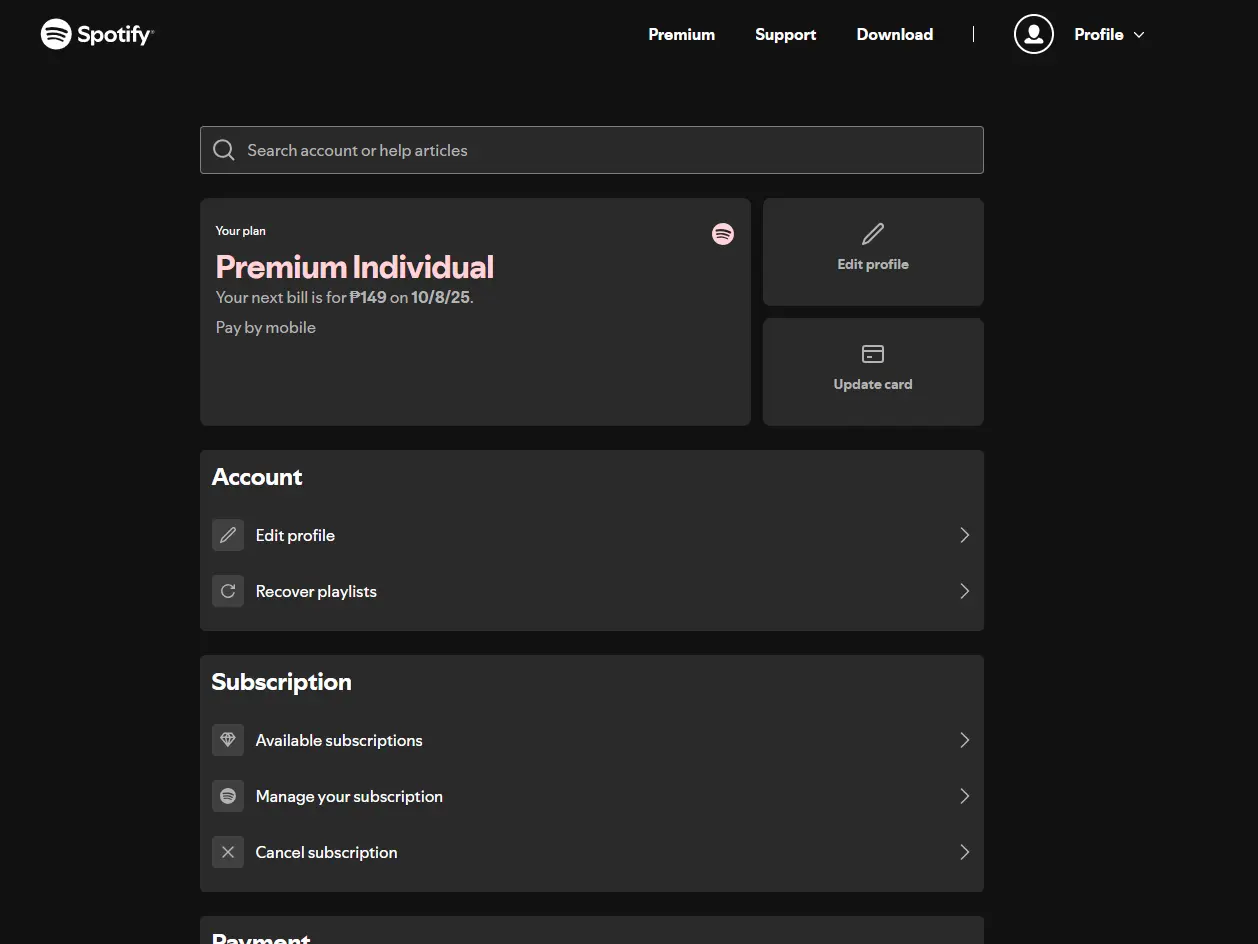The height and width of the screenshot is (944, 1258).
Task: Open the Premium menu item
Action: pyautogui.click(x=681, y=34)
